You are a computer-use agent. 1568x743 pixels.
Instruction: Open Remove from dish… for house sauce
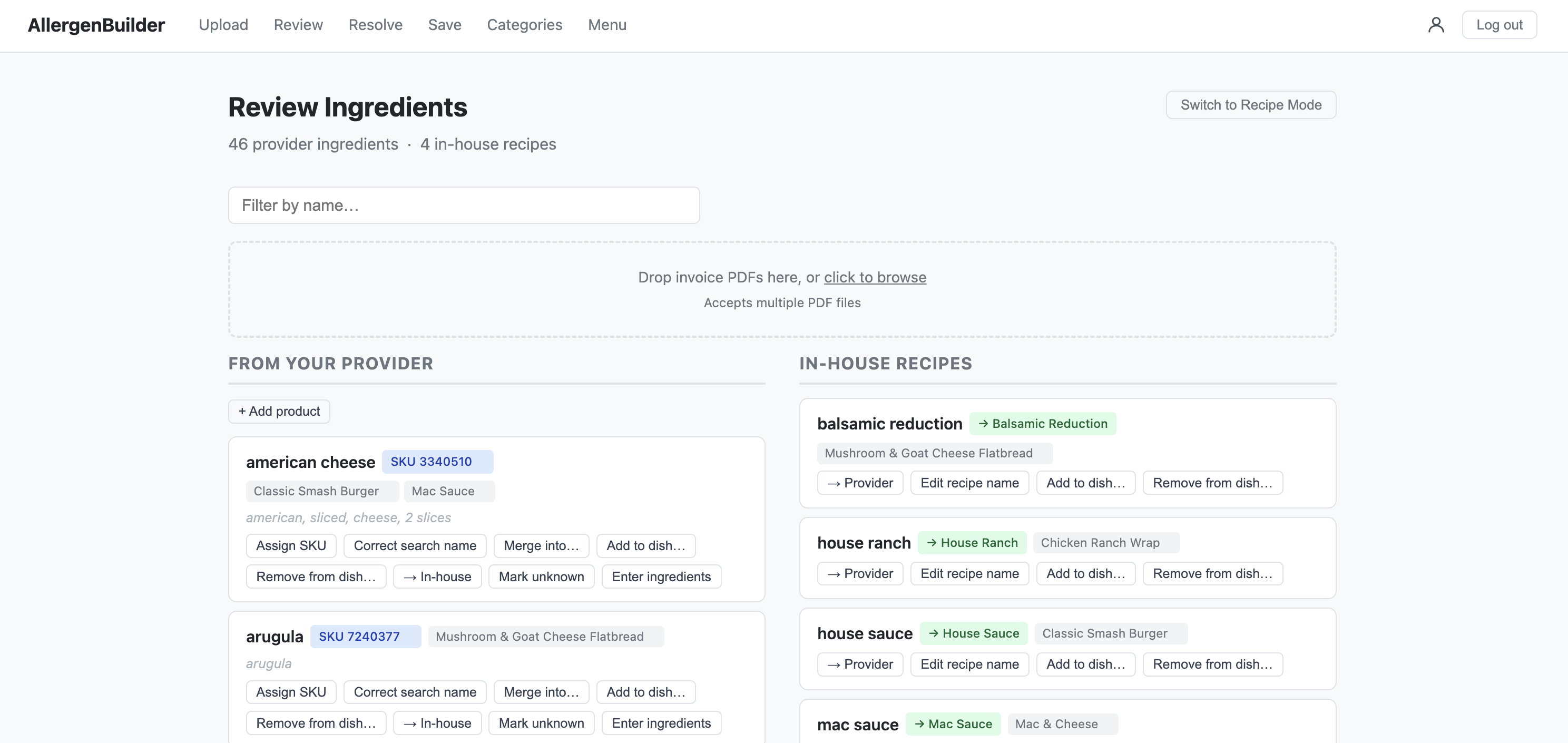(1212, 664)
